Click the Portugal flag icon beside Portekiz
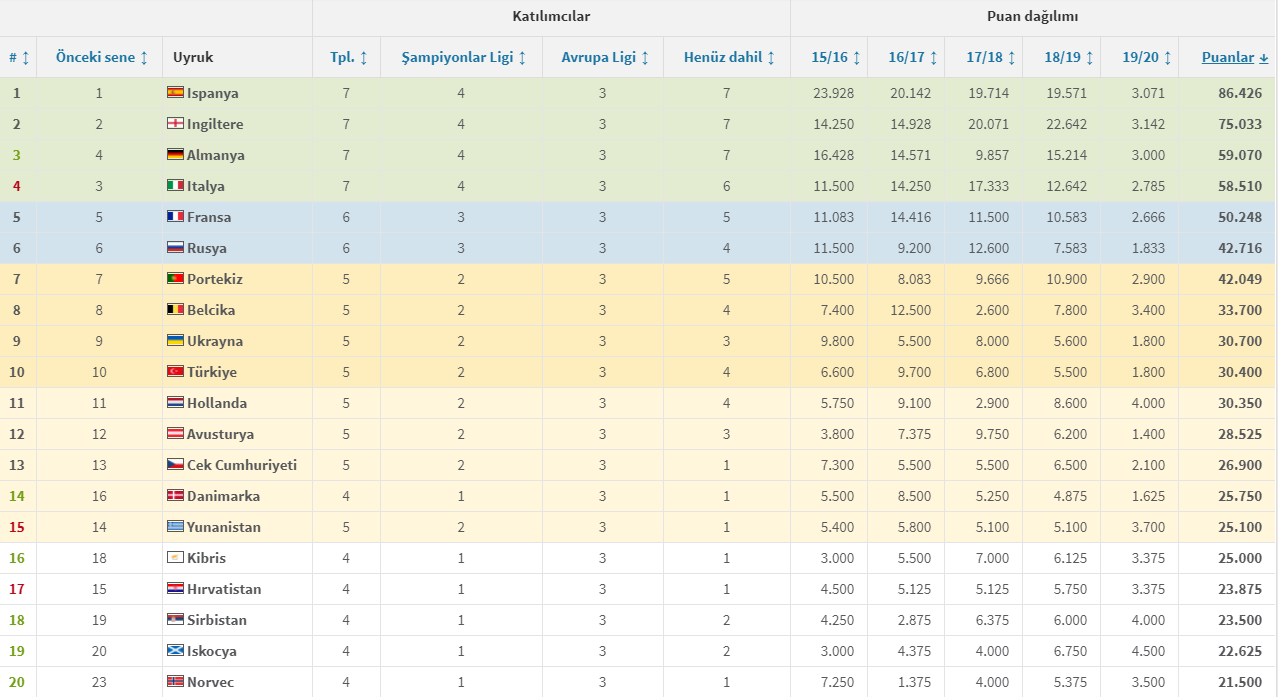The width and height of the screenshot is (1278, 697). pos(174,279)
